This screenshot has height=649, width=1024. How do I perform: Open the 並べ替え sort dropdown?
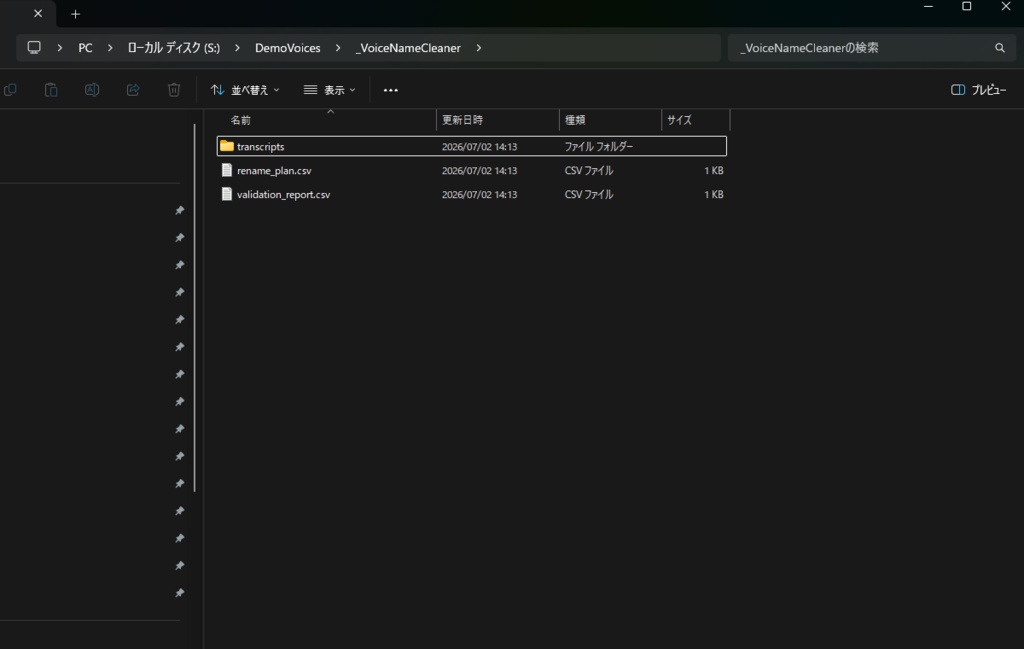pyautogui.click(x=245, y=90)
